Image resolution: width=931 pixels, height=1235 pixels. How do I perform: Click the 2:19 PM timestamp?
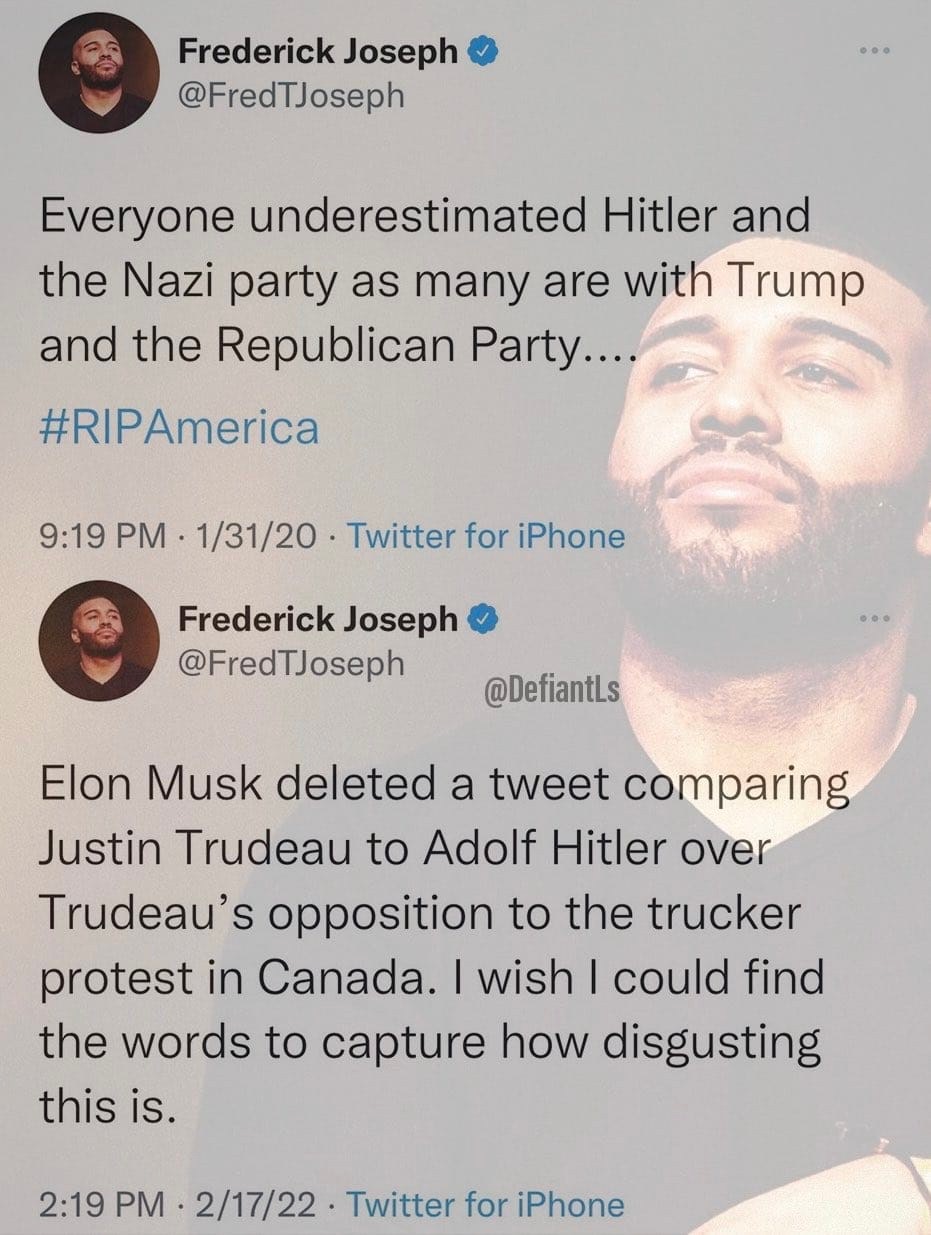[102, 1204]
